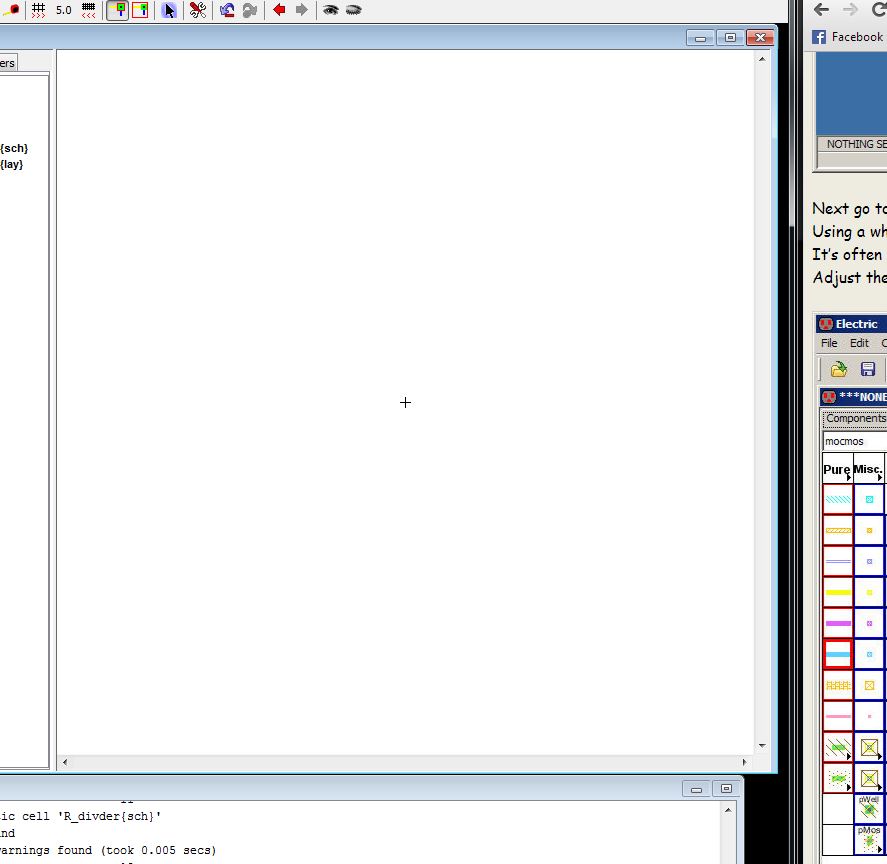Select R_divder {sch} cell in explorer

14,148
